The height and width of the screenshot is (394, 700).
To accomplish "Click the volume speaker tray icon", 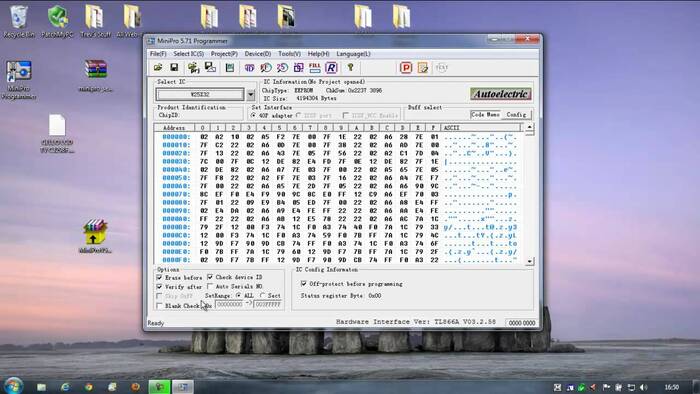I will click(x=643, y=387).
